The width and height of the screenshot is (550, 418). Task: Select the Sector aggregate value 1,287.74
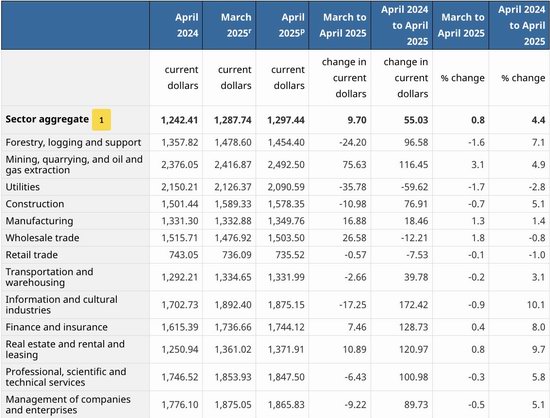233,120
